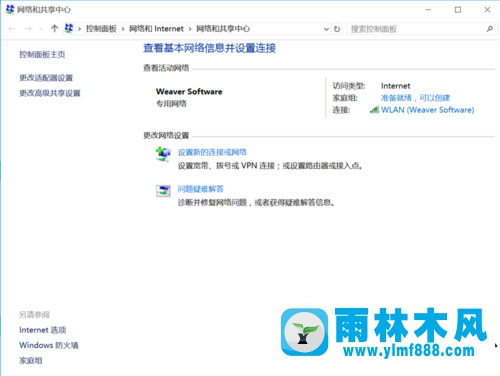Image resolution: width=500 pixels, height=376 pixels.
Task: Maximize the 网络和共享中心 window
Action: click(458, 10)
